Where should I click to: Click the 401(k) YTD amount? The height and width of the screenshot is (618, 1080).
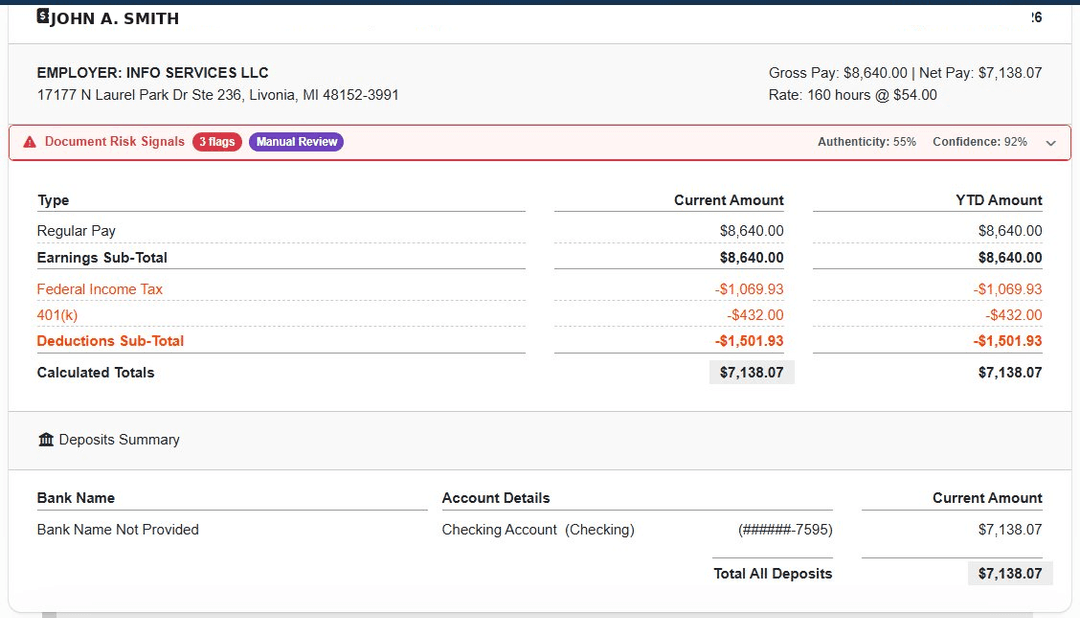point(1013,316)
